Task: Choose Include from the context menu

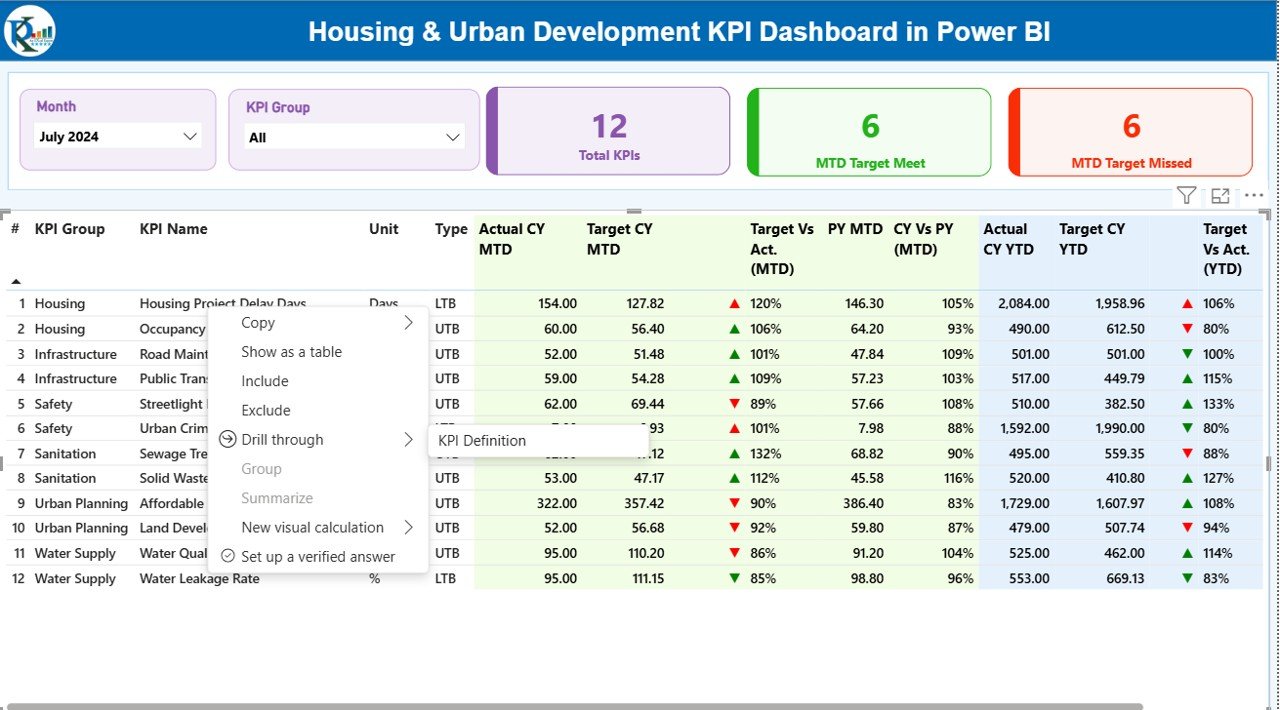Action: (x=265, y=381)
